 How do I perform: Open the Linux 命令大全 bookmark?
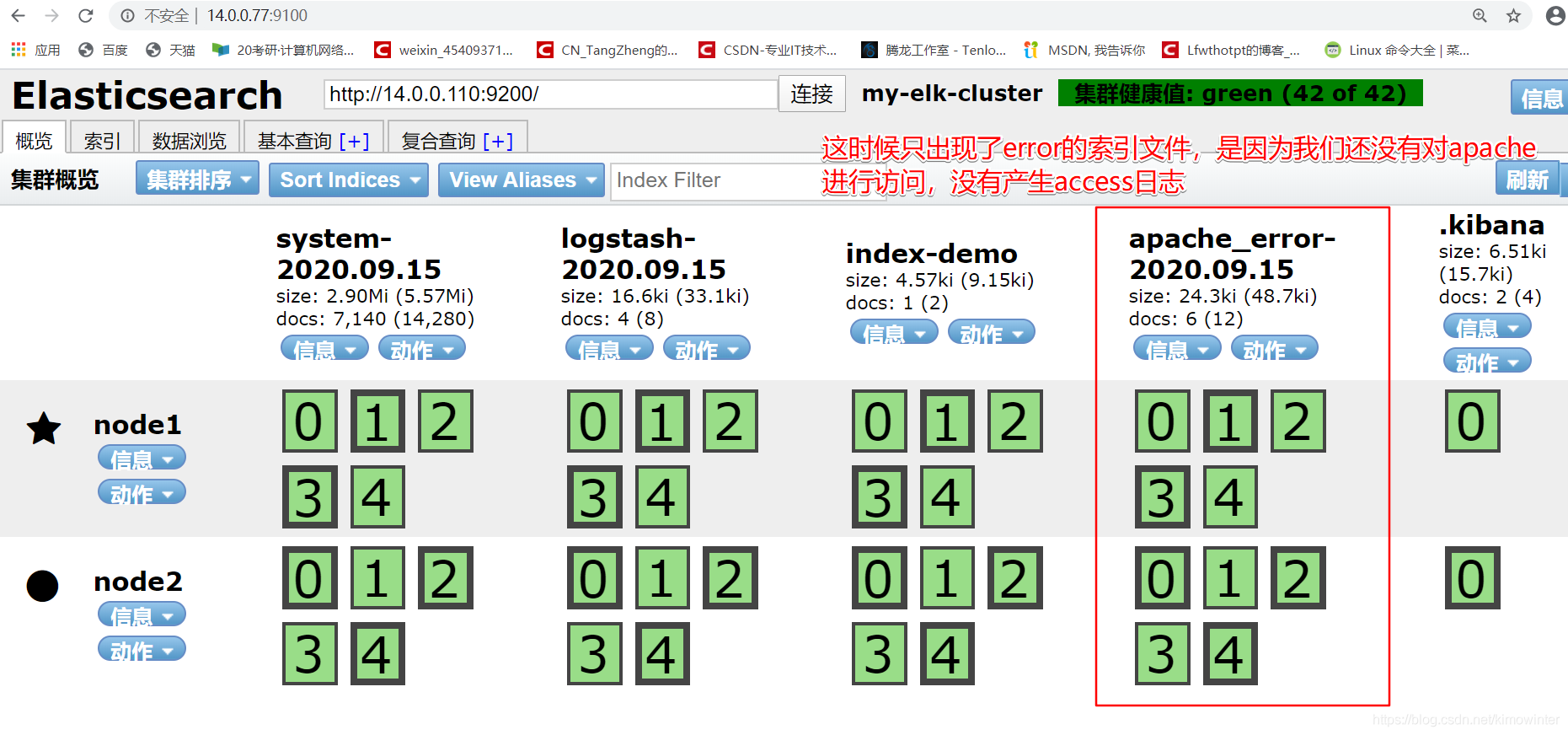click(x=1397, y=50)
